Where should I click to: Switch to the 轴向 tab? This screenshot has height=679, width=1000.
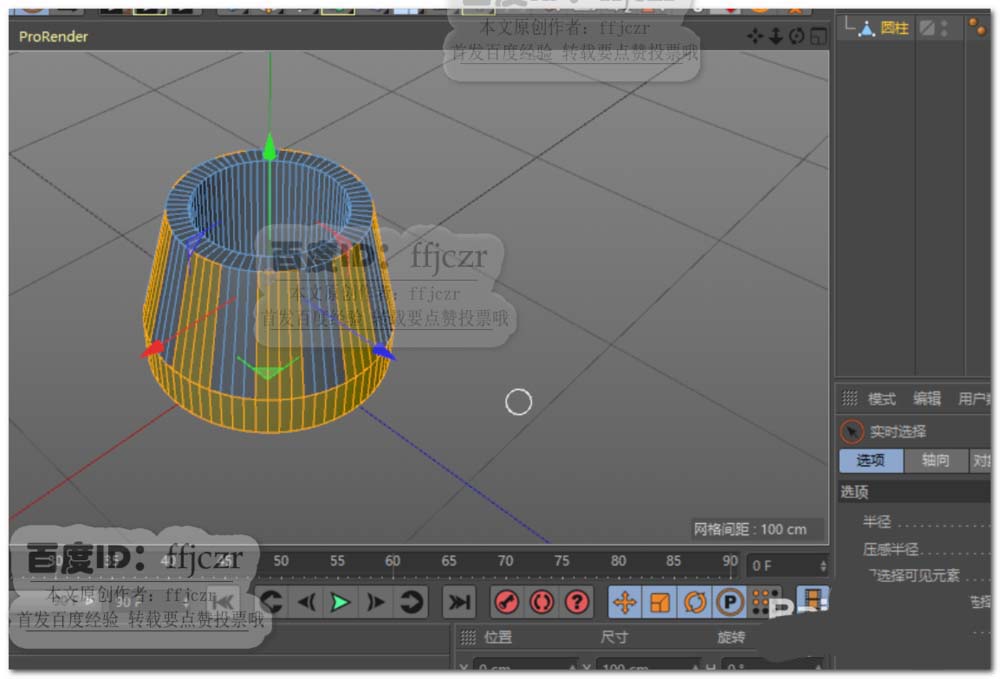click(935, 460)
